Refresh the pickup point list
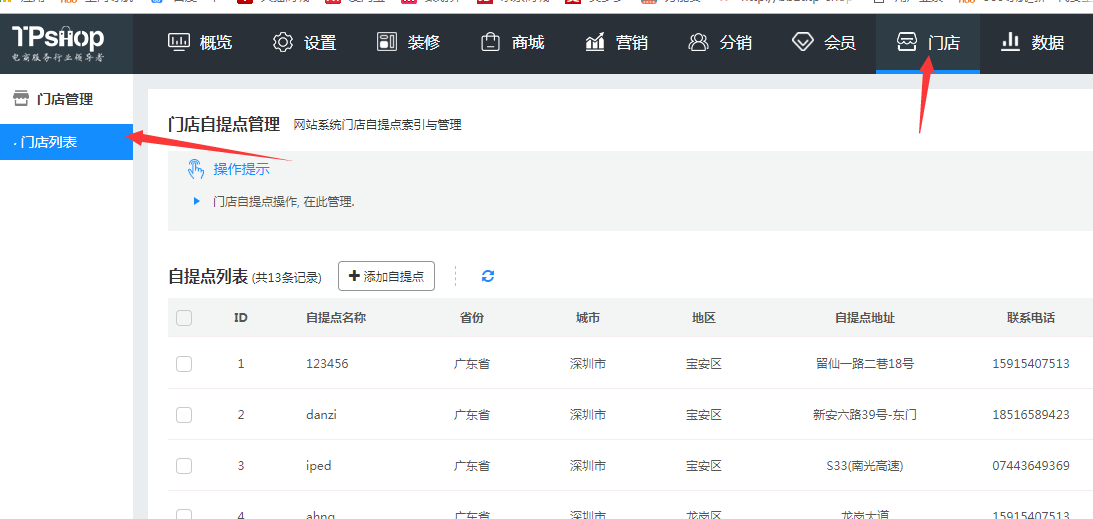This screenshot has width=1093, height=519. (488, 276)
